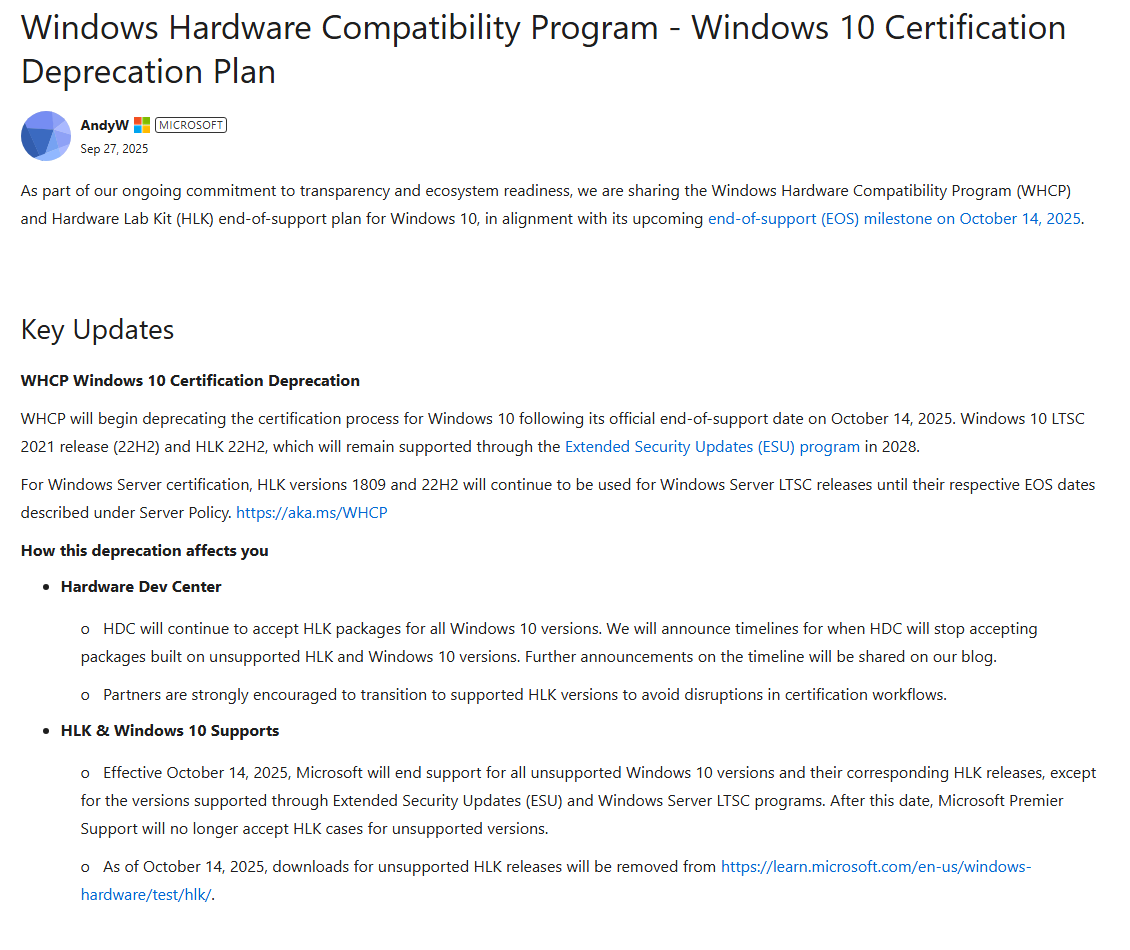The width and height of the screenshot is (1130, 950).
Task: Click the colorful avatar image of the author
Action: point(45,135)
